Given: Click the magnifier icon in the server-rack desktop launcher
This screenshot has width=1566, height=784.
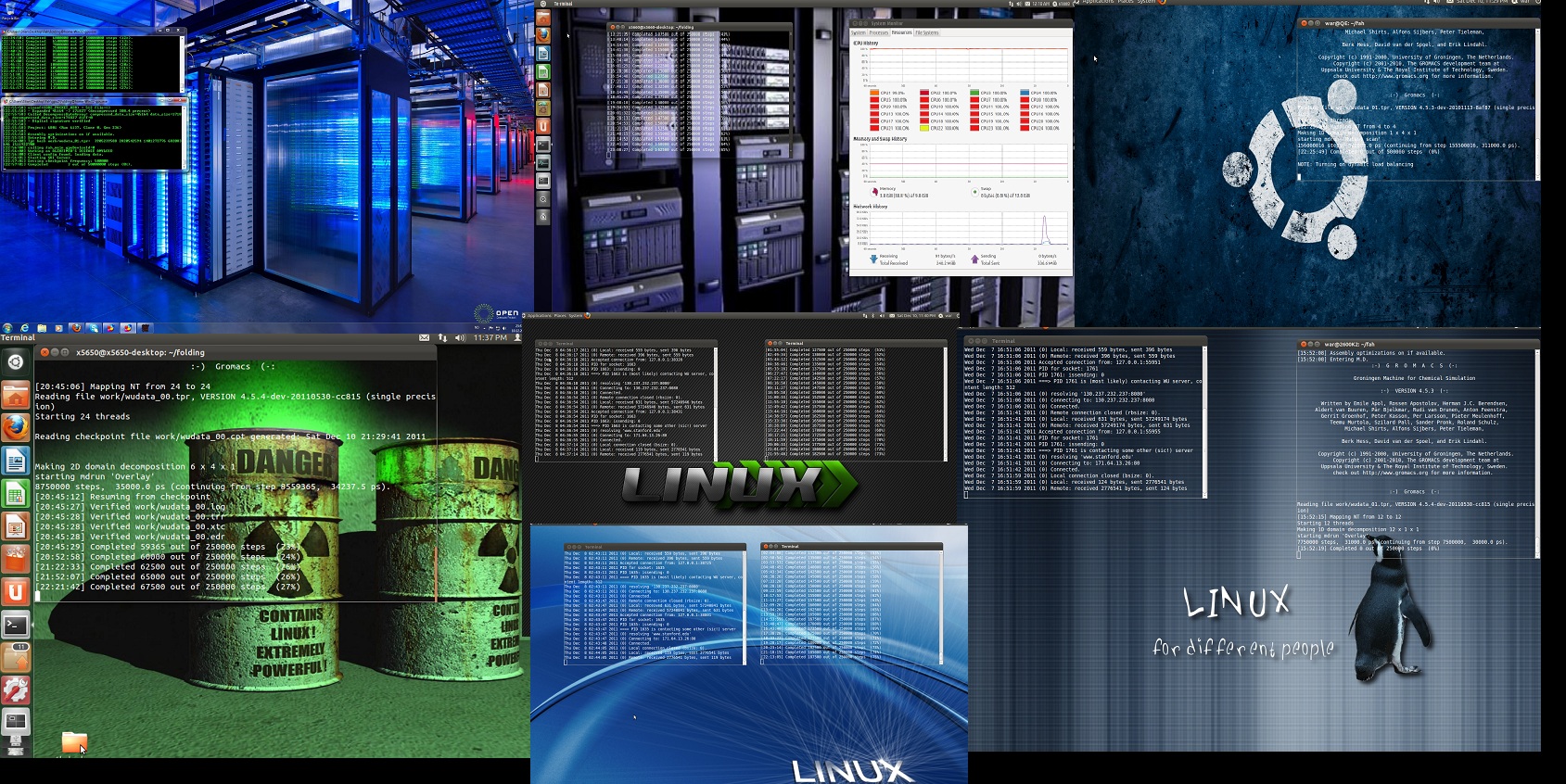Looking at the screenshot, I should coord(543,199).
